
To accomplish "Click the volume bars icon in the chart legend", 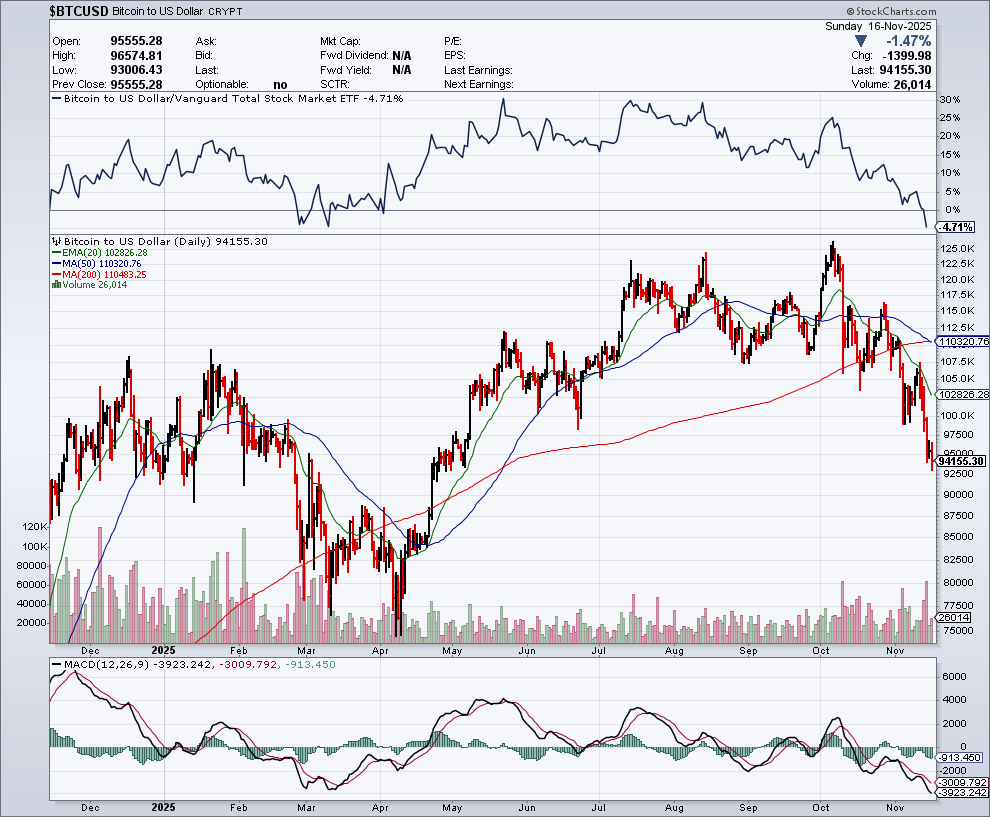I will (57, 283).
